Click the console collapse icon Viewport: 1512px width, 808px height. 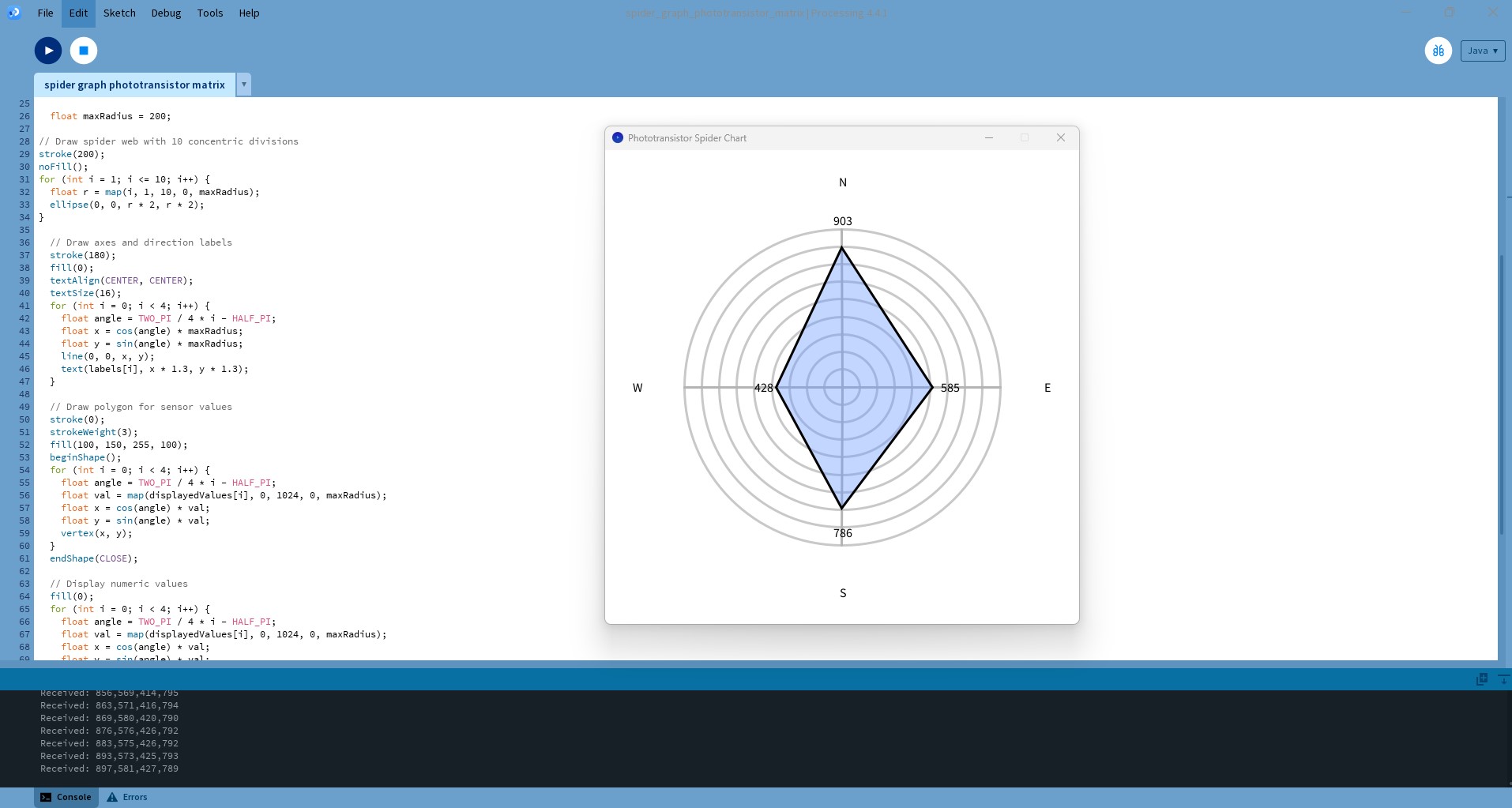1503,679
